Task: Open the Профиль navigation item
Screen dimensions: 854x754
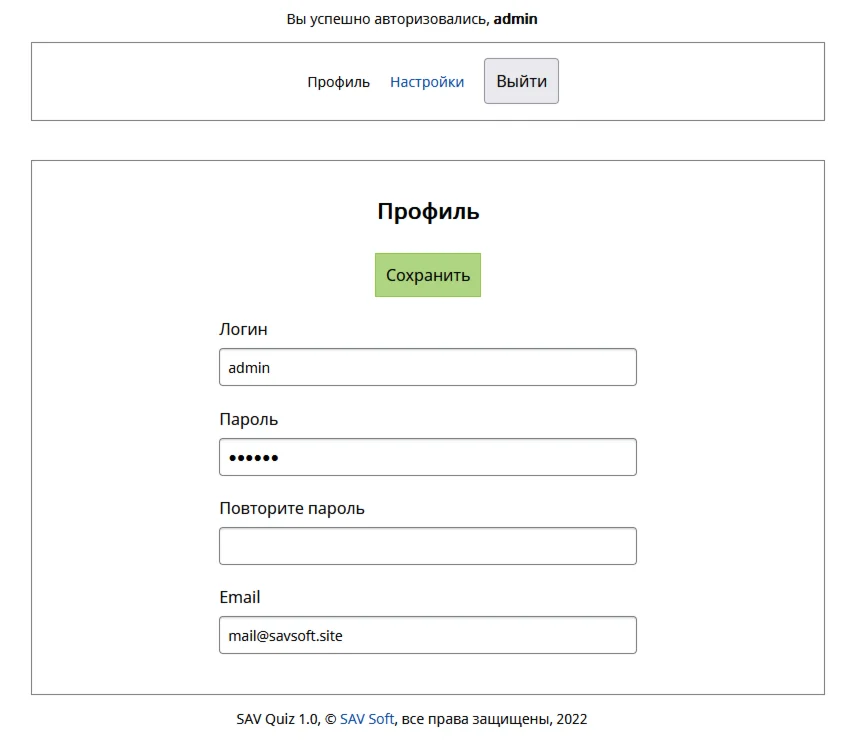Action: [338, 82]
